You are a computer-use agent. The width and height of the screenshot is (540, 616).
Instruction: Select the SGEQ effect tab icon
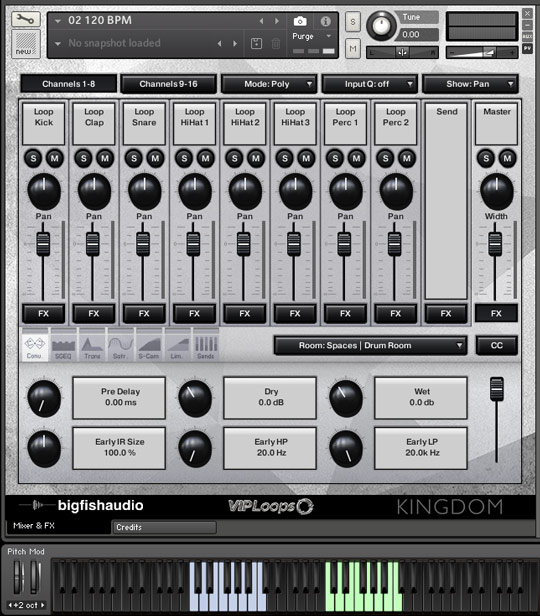(x=63, y=347)
